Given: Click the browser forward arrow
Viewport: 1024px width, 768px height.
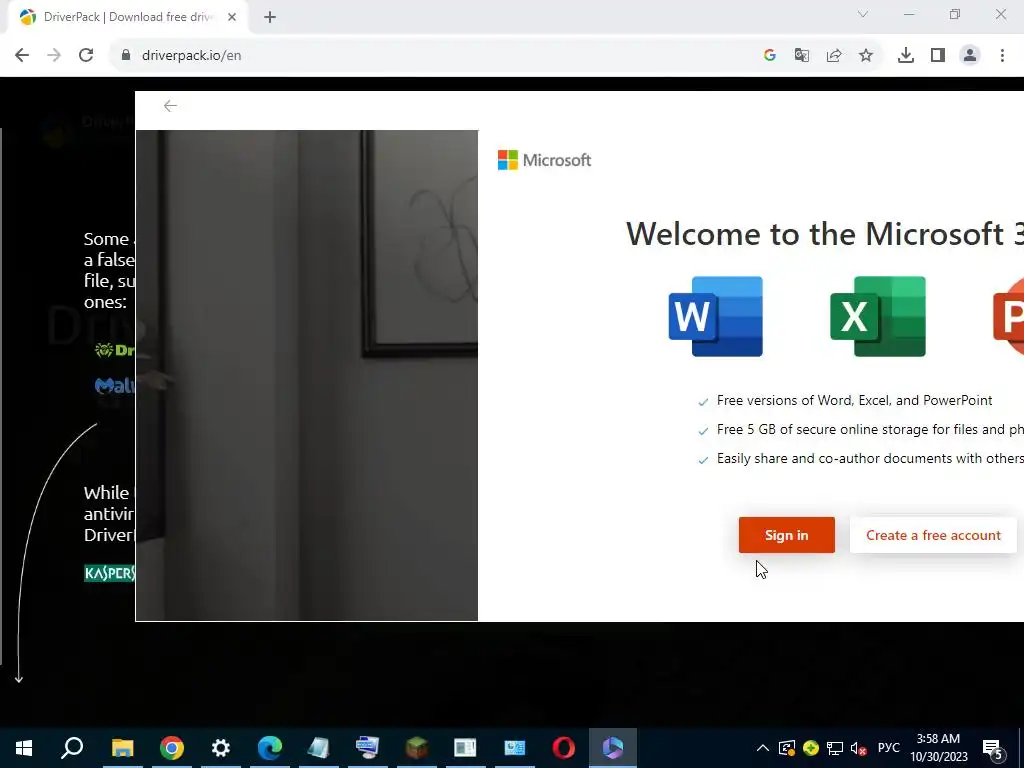Looking at the screenshot, I should [54, 56].
